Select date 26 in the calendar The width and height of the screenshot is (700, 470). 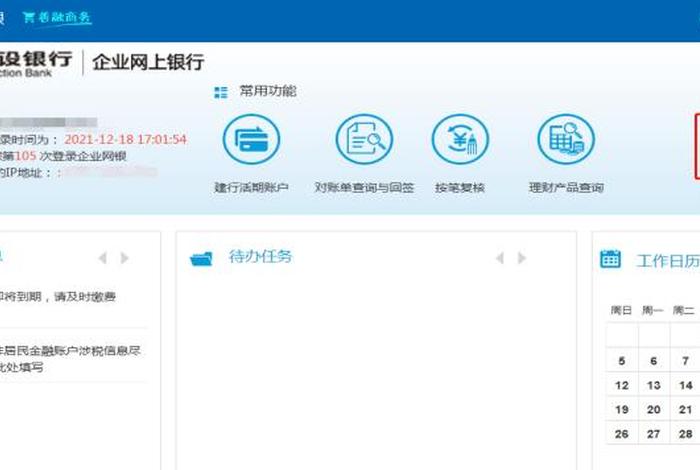point(622,434)
